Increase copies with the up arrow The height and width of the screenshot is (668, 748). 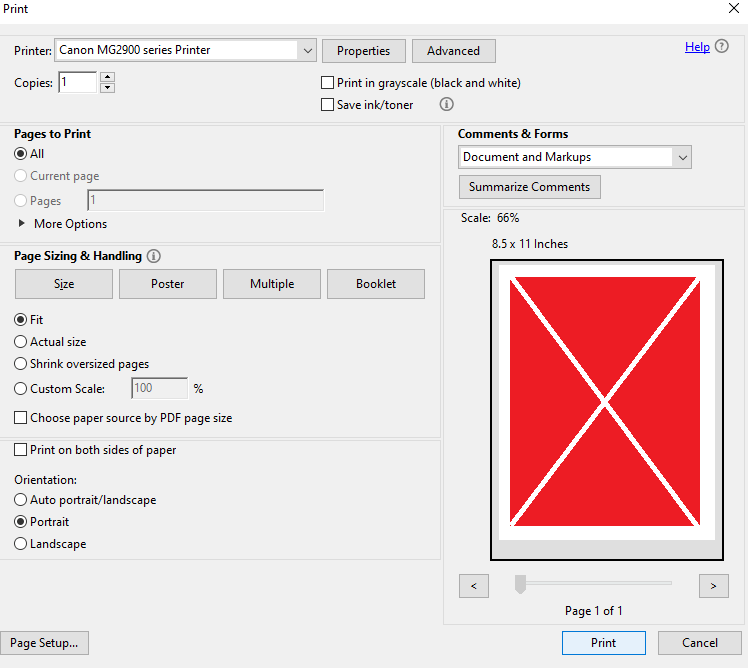[108, 77]
